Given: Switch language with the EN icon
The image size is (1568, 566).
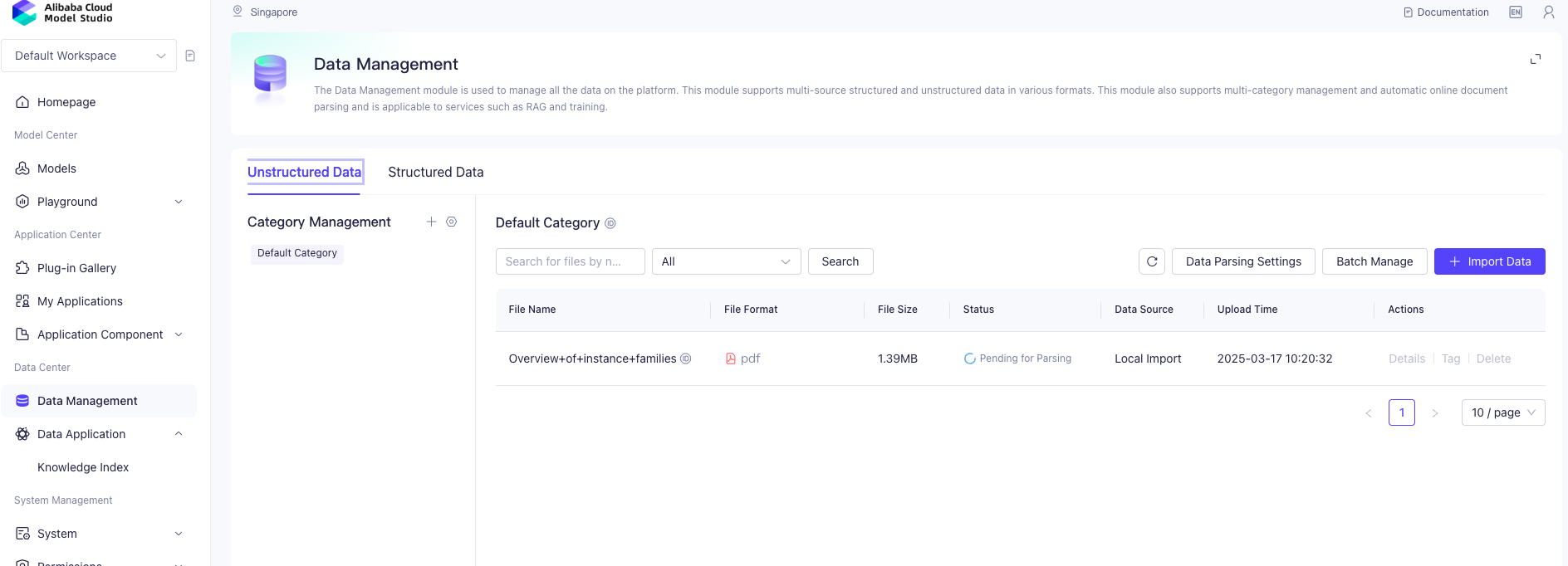Looking at the screenshot, I should pyautogui.click(x=1516, y=12).
